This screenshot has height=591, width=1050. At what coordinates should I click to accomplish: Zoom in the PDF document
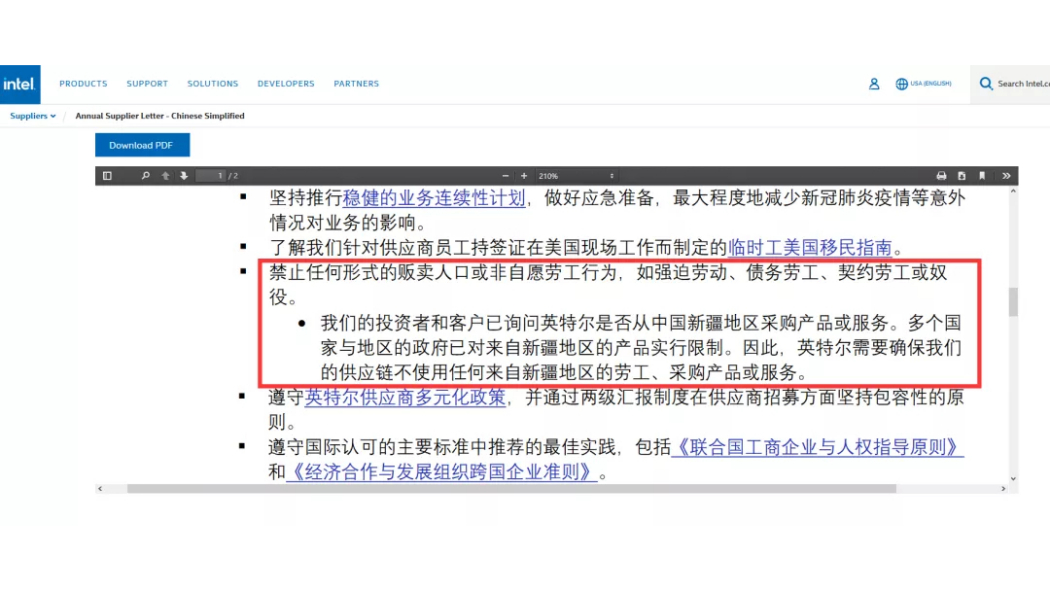(525, 176)
